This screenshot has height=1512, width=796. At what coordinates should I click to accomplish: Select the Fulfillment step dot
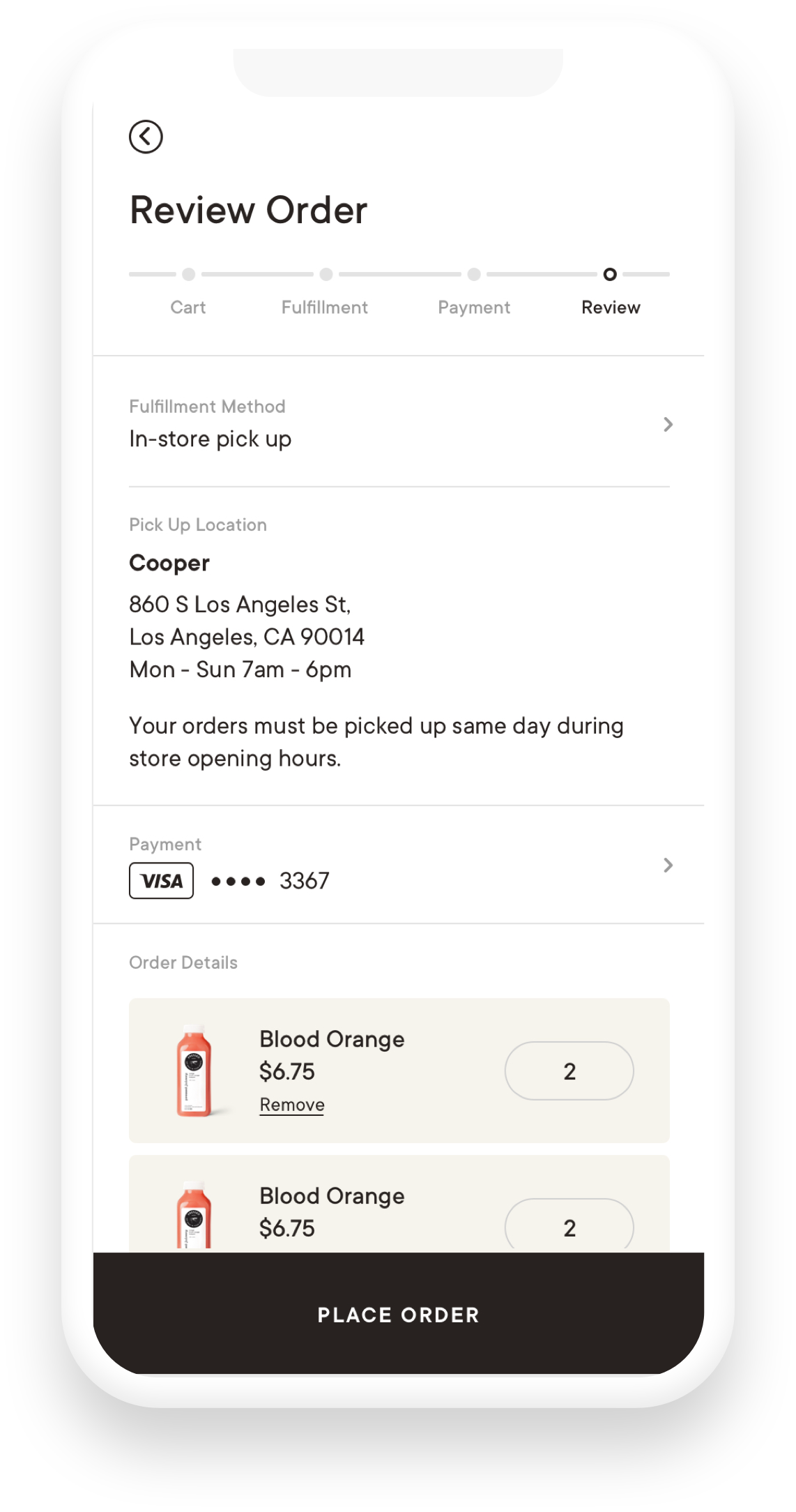click(x=326, y=274)
